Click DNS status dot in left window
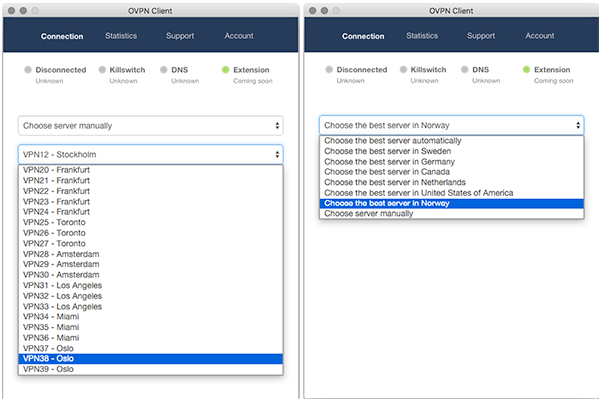The width and height of the screenshot is (600, 402). (x=164, y=70)
